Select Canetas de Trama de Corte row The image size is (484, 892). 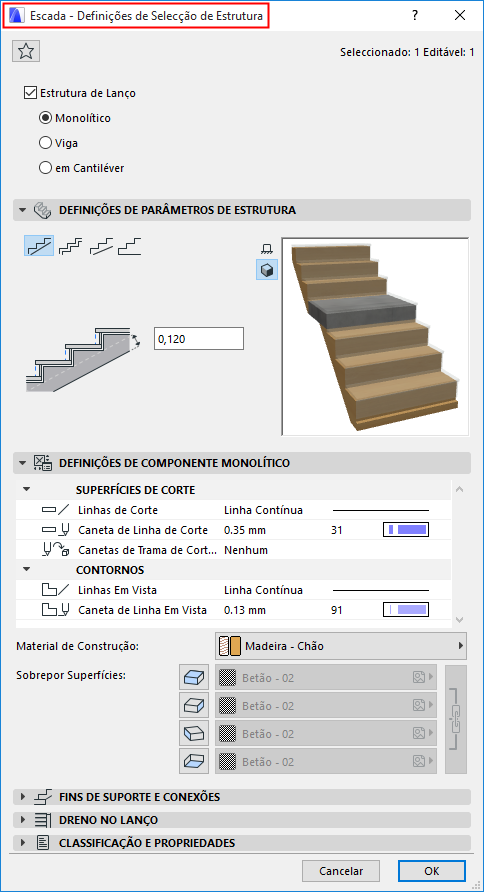[x=233, y=550]
